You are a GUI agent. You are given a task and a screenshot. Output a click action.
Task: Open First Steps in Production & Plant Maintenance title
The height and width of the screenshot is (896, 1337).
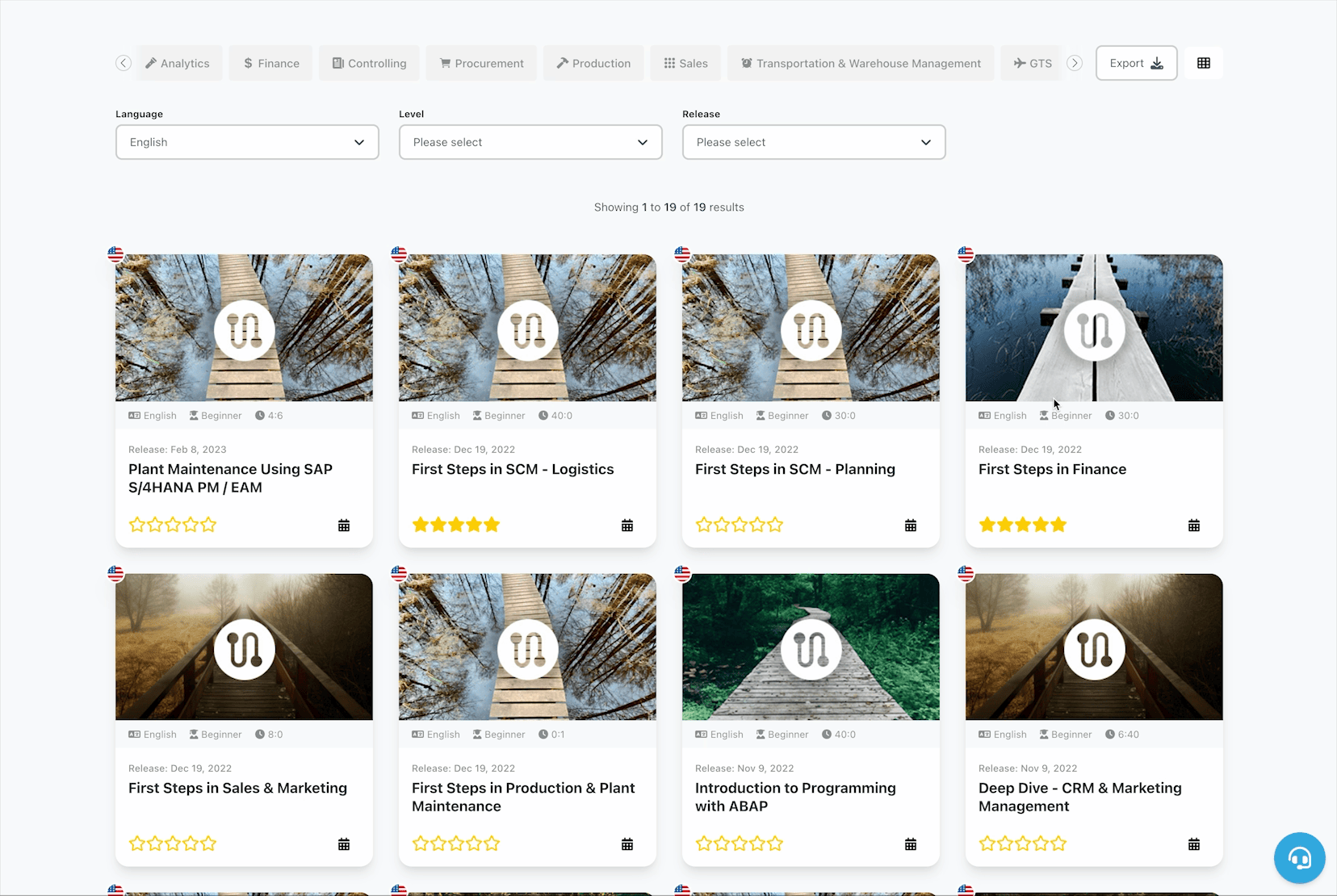(523, 798)
